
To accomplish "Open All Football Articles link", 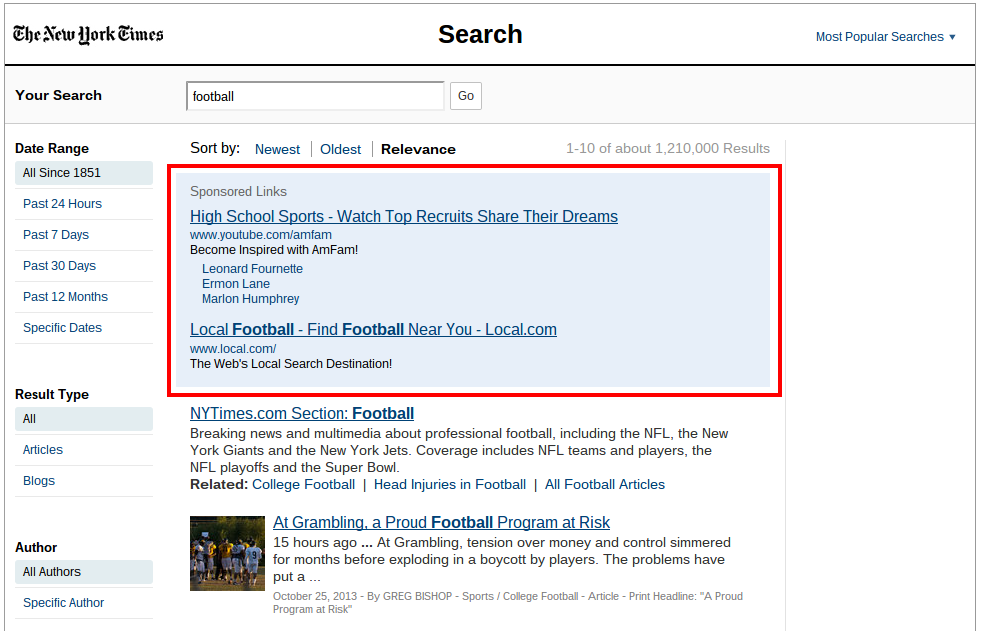I will tap(604, 484).
